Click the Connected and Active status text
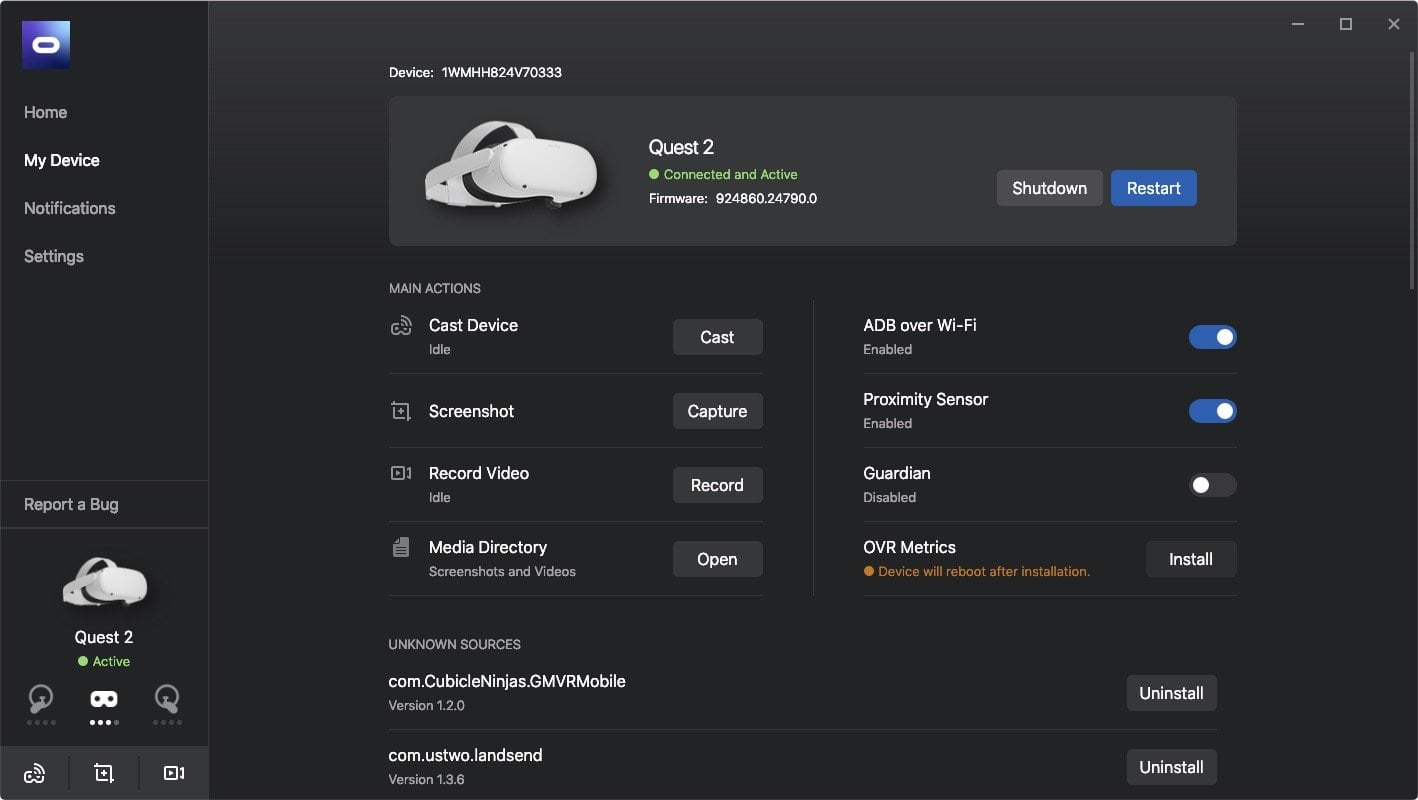The height and width of the screenshot is (800, 1418). point(731,174)
